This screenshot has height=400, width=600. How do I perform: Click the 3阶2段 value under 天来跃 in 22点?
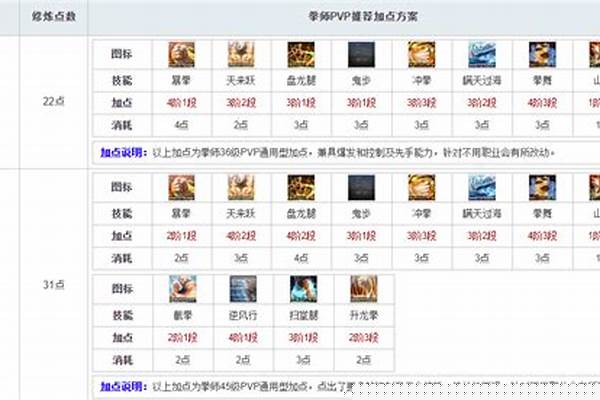[241, 103]
